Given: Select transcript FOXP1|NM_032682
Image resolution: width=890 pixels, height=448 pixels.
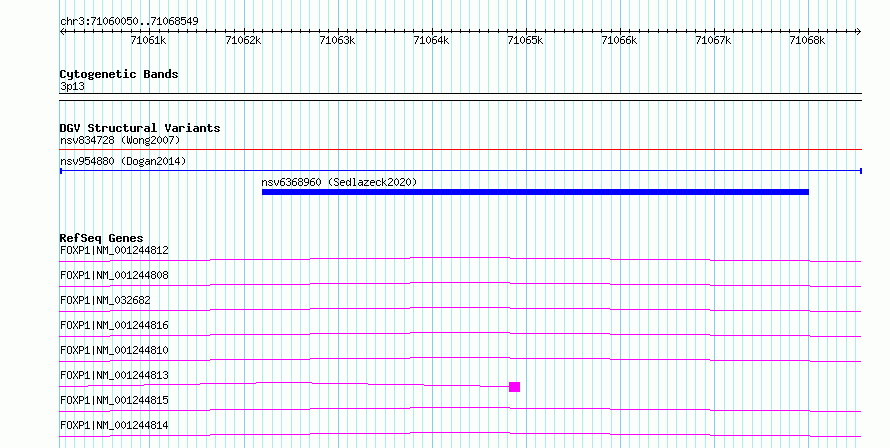Looking at the screenshot, I should (x=105, y=300).
